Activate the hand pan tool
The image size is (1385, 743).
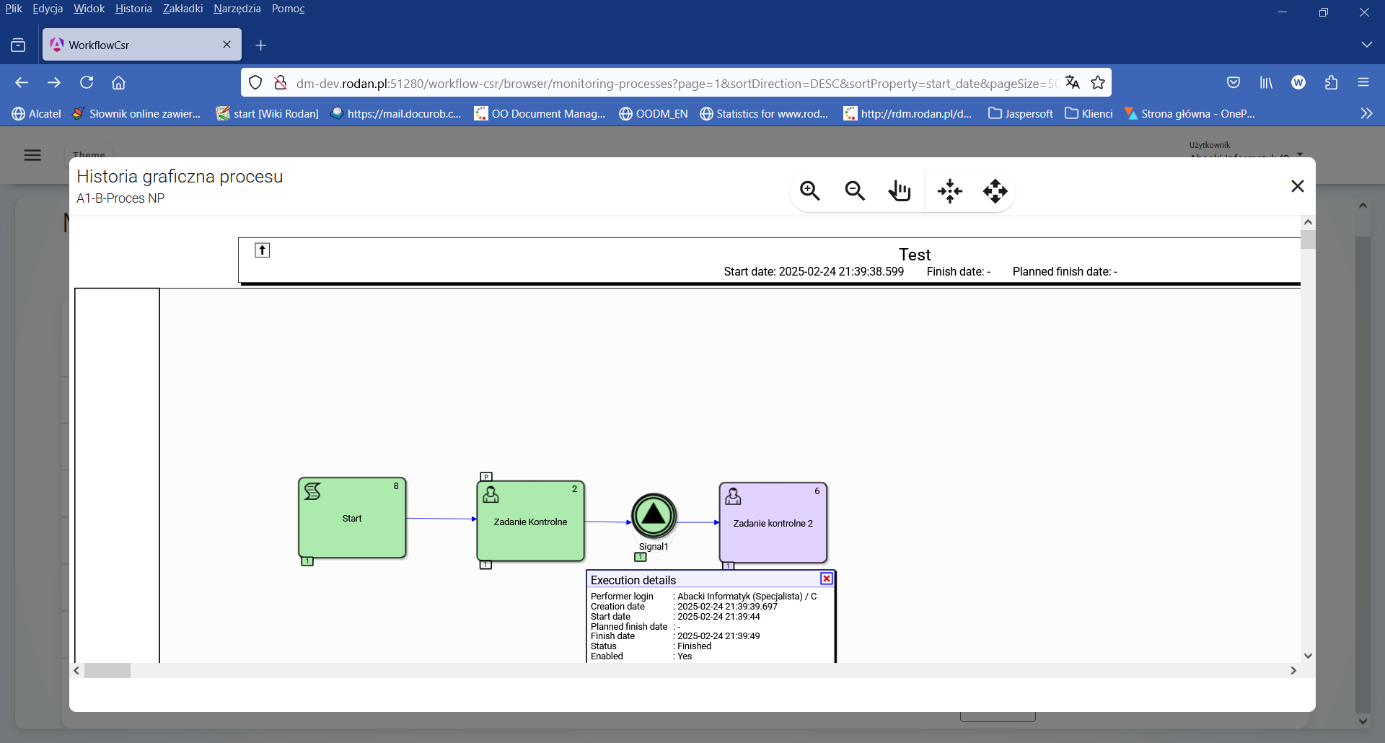[900, 190]
